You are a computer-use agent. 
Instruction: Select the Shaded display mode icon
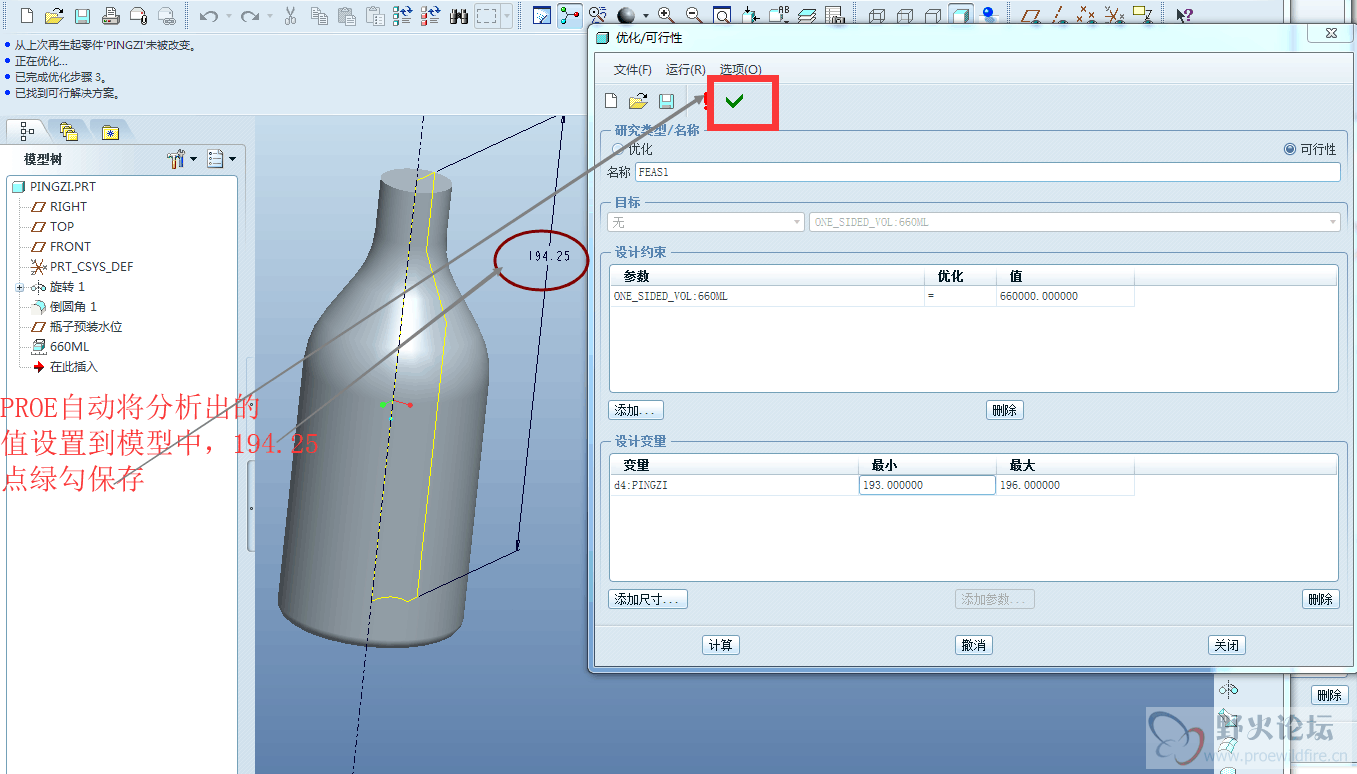click(960, 16)
